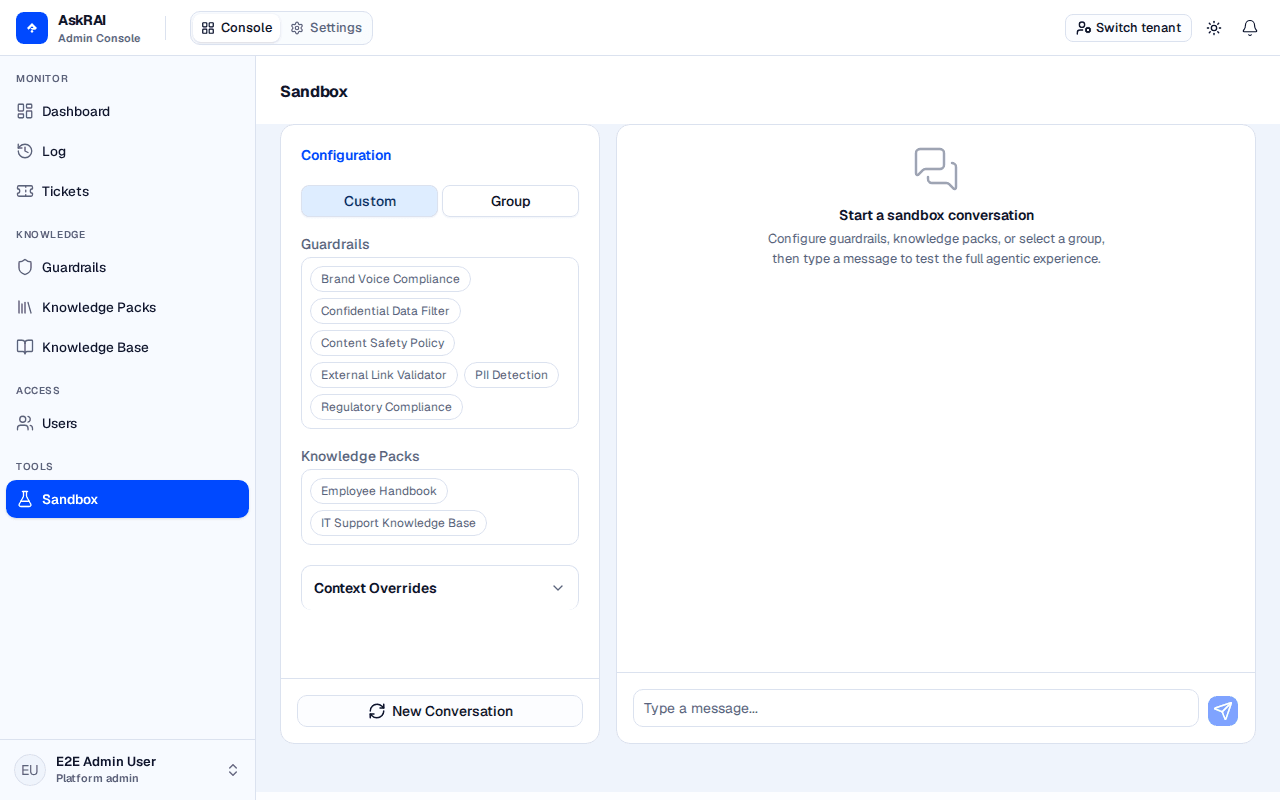Screen dimensions: 1280x800
Task: Switch to the Console tab
Action: point(236,28)
